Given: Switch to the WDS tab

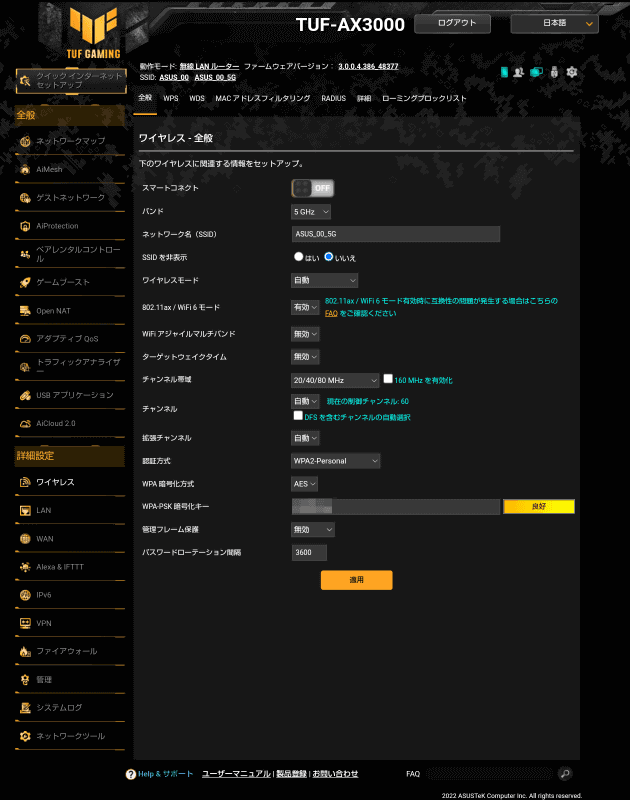Looking at the screenshot, I should click(197, 98).
